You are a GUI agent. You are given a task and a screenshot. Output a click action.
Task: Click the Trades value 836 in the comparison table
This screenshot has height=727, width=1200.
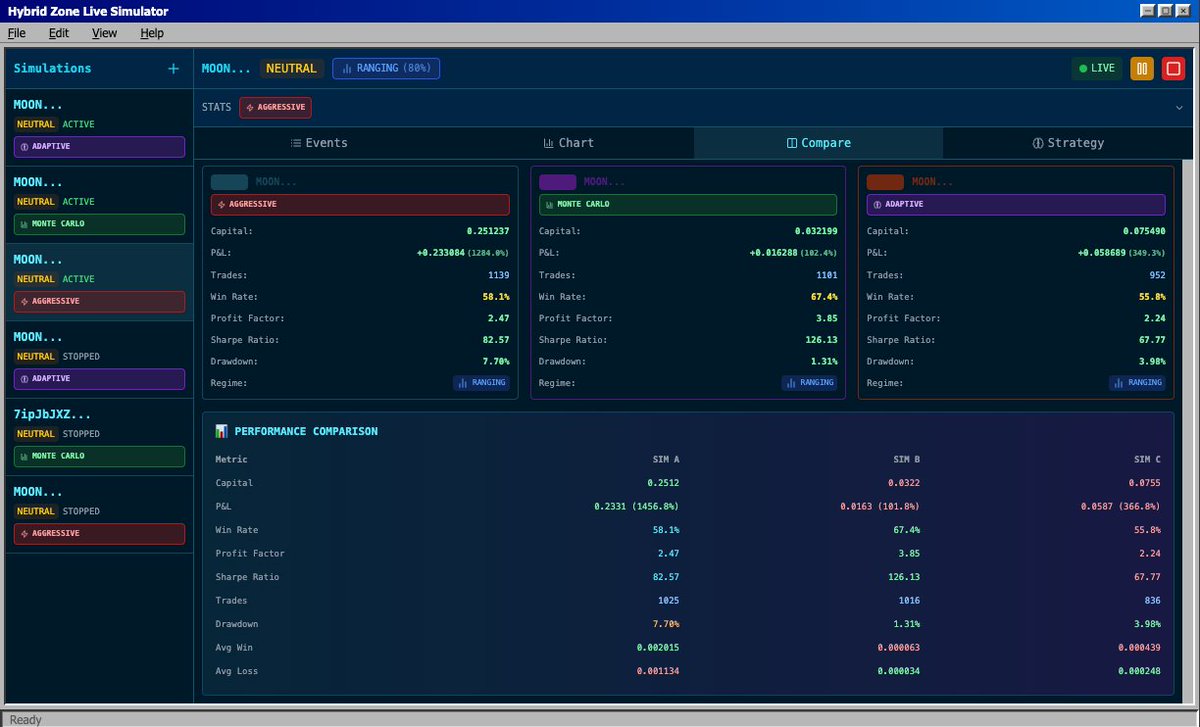coord(1151,601)
